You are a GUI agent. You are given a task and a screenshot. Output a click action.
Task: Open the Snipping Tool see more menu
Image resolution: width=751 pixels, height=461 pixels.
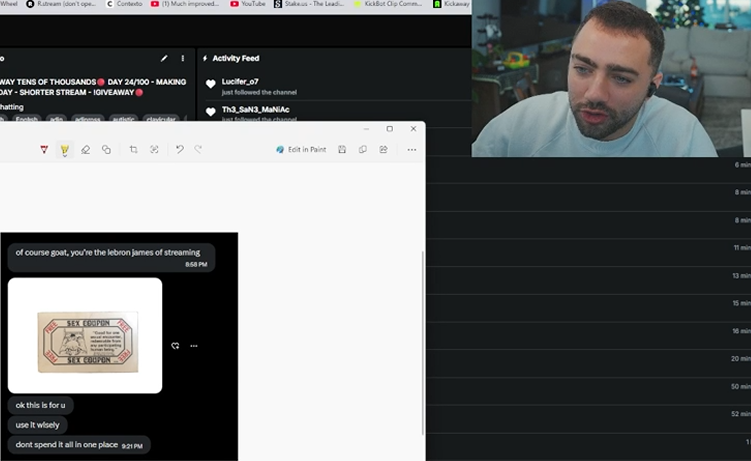pyautogui.click(x=411, y=150)
